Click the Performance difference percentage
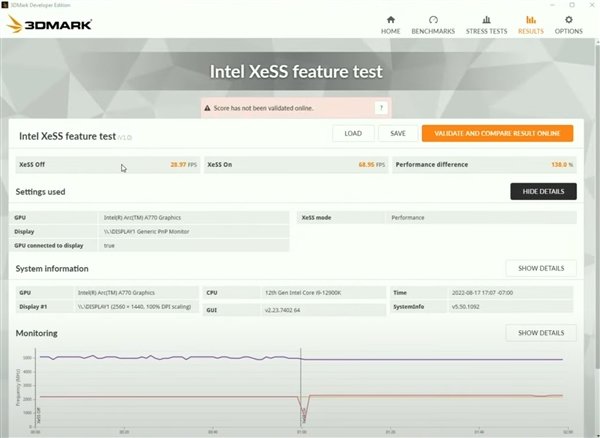 tap(562, 165)
